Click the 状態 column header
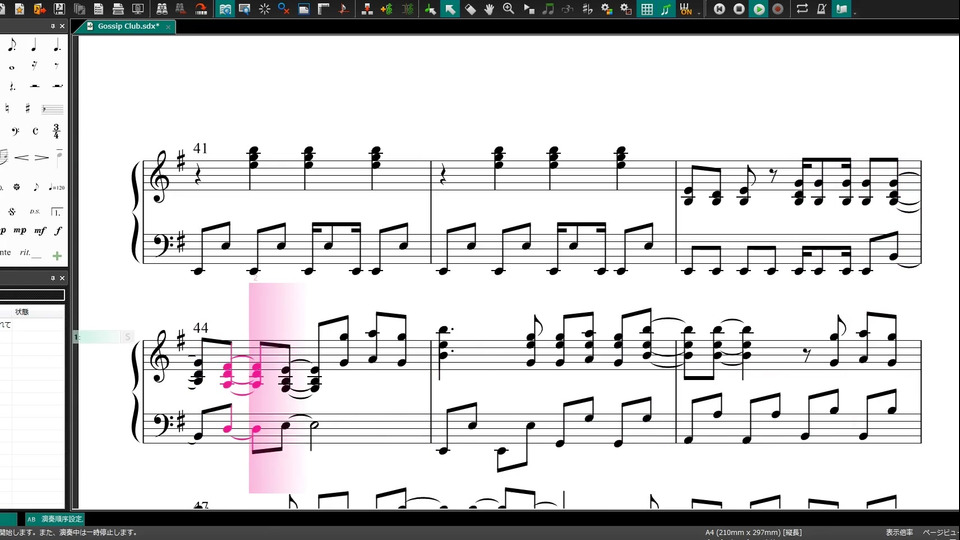 (x=22, y=312)
